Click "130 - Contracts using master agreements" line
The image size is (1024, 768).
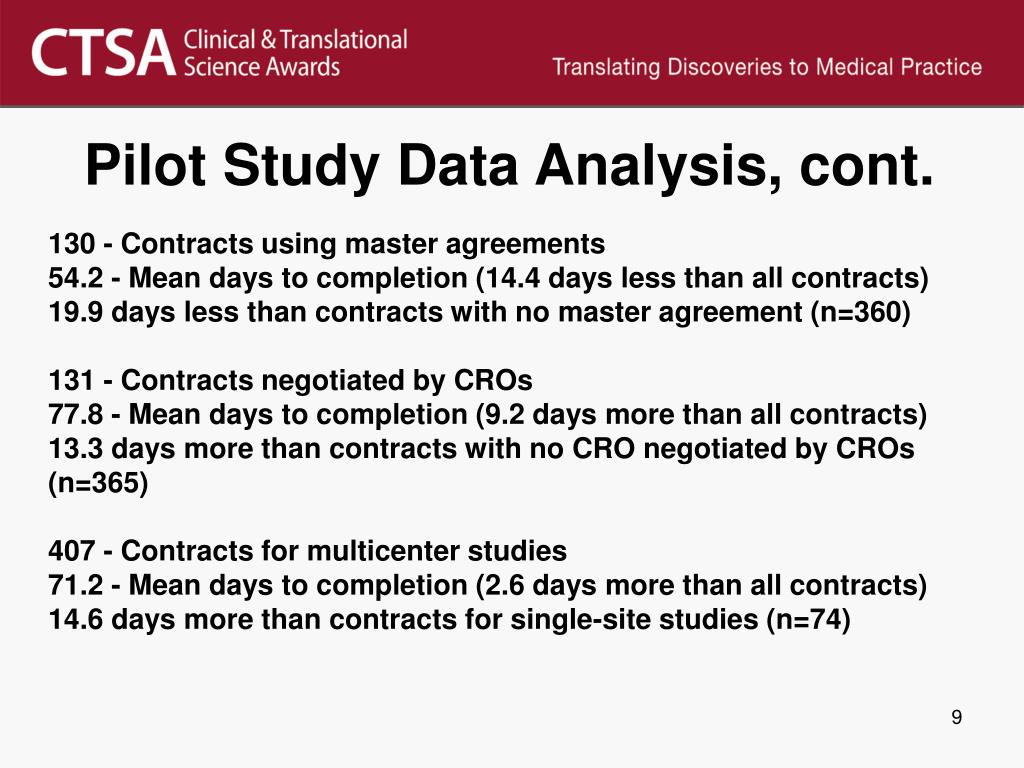pos(327,244)
